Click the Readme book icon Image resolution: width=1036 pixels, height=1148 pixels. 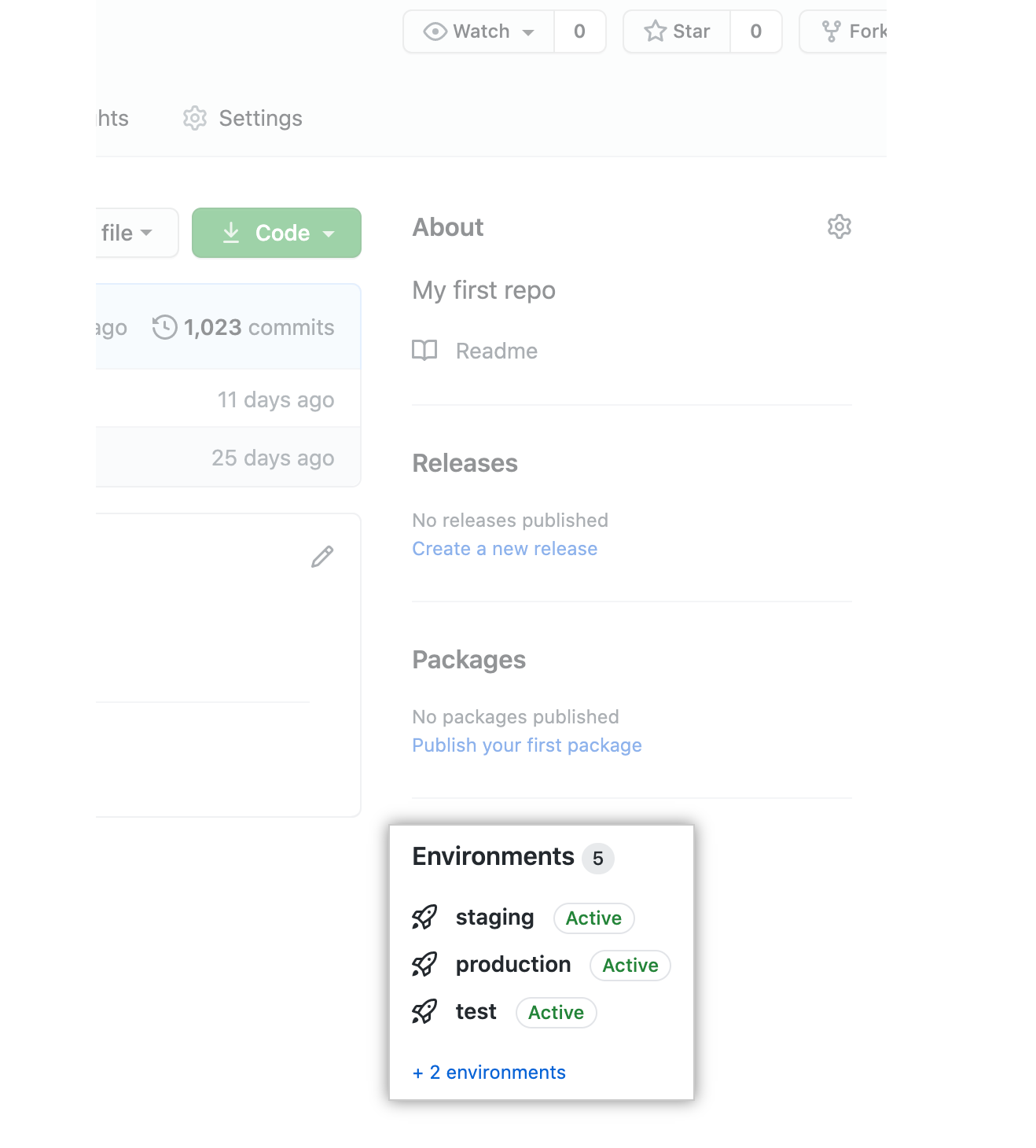424,351
